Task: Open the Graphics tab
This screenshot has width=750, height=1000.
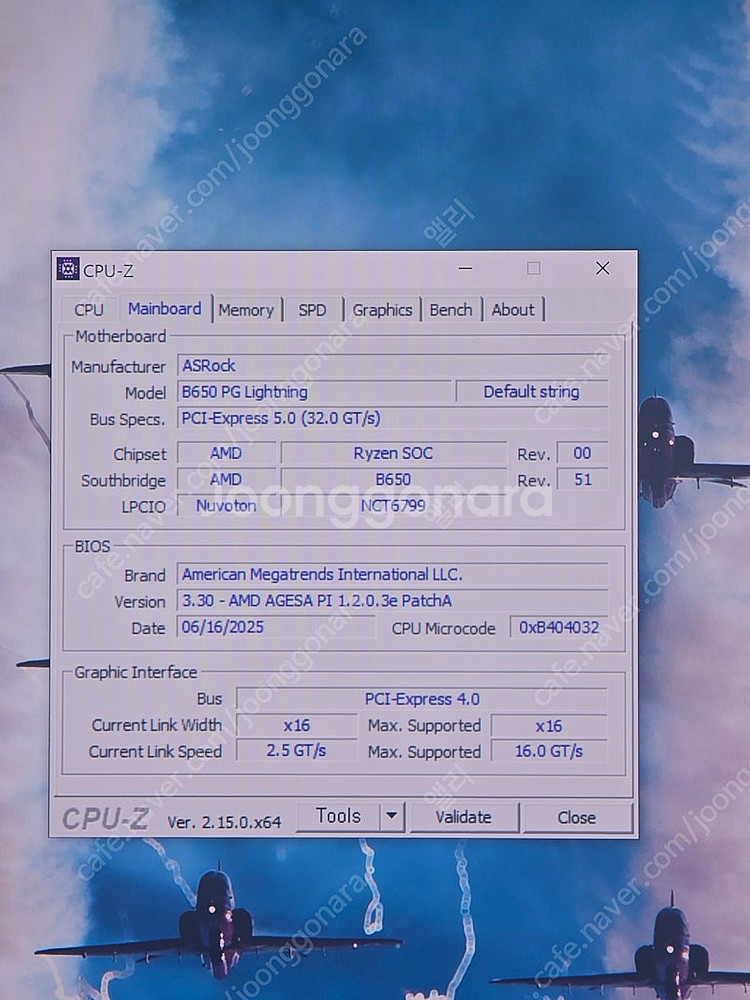Action: pyautogui.click(x=383, y=310)
